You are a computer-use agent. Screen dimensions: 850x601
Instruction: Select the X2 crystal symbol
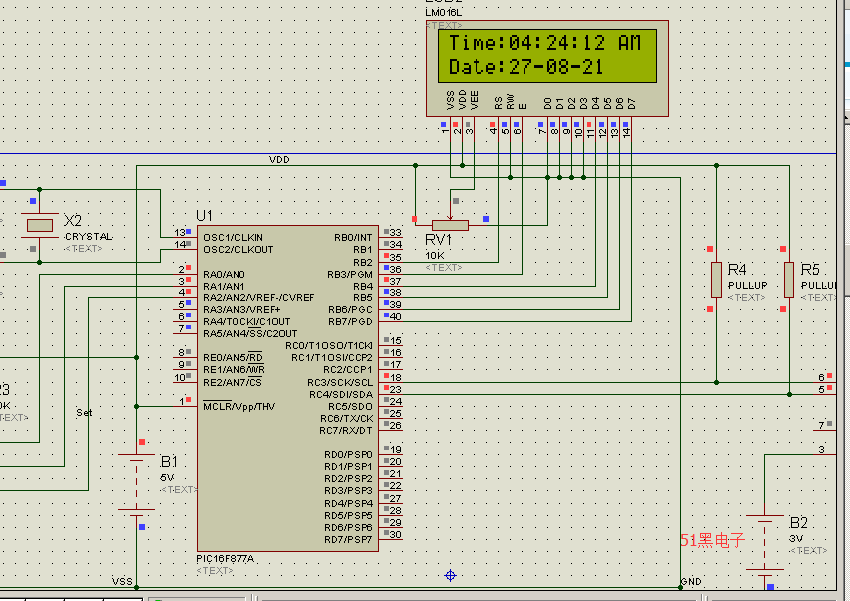pos(40,225)
